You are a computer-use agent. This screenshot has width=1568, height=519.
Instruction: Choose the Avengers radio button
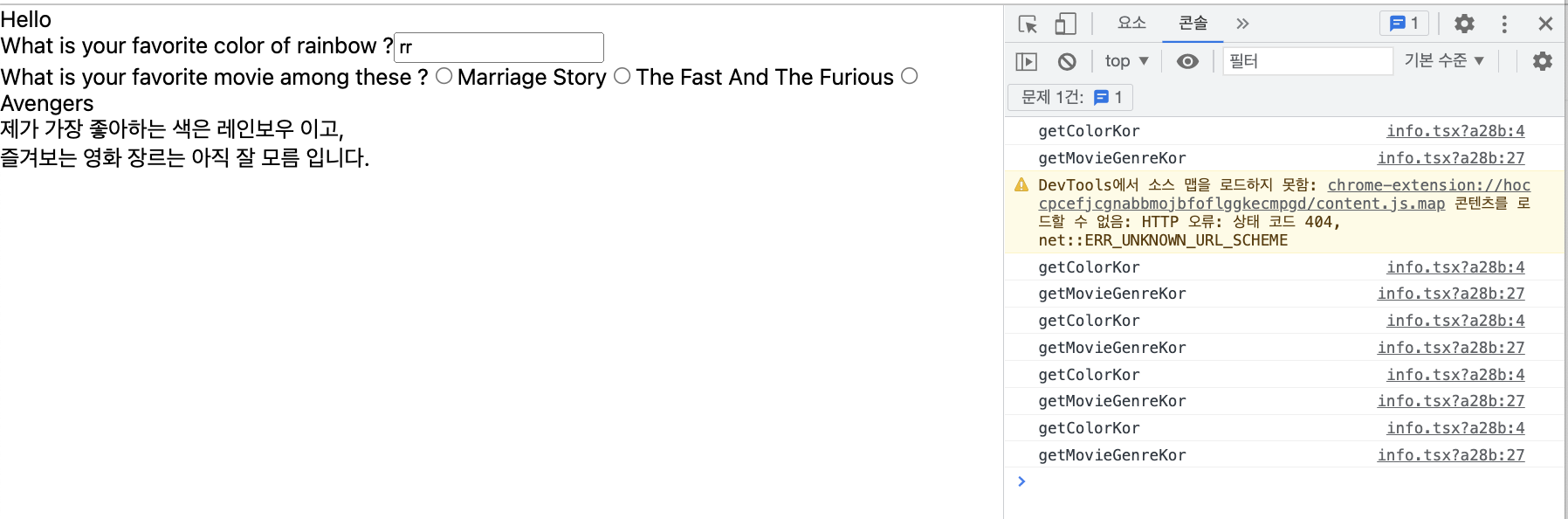tap(909, 76)
